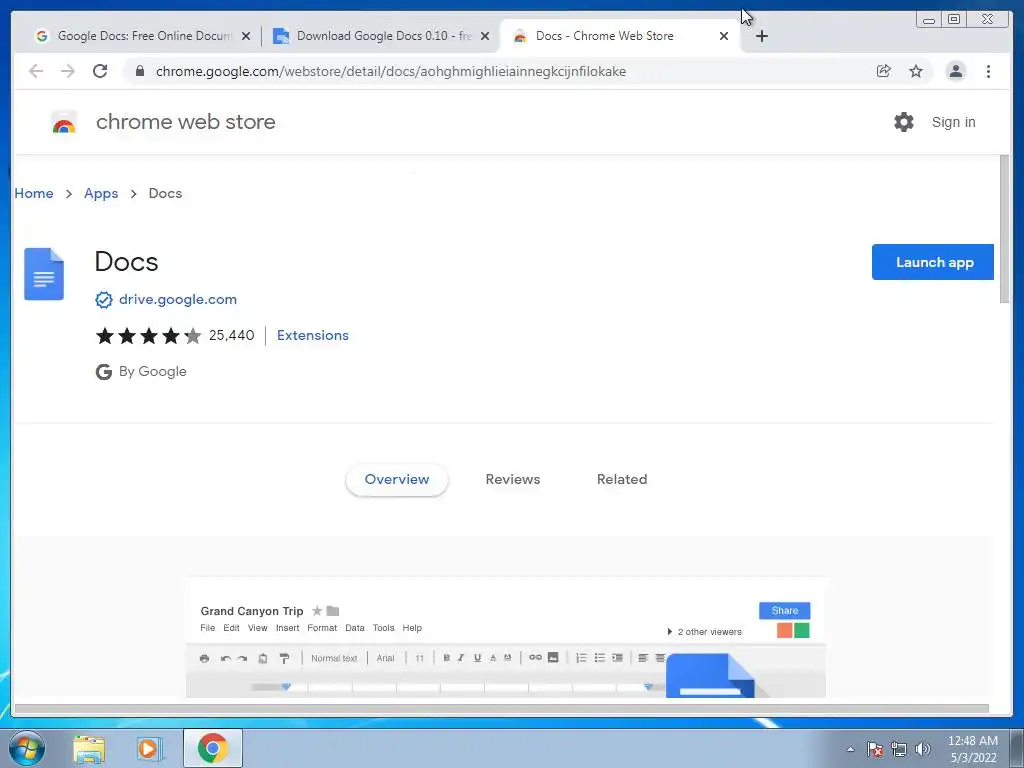Open the Related tab
The height and width of the screenshot is (768, 1024).
622,480
